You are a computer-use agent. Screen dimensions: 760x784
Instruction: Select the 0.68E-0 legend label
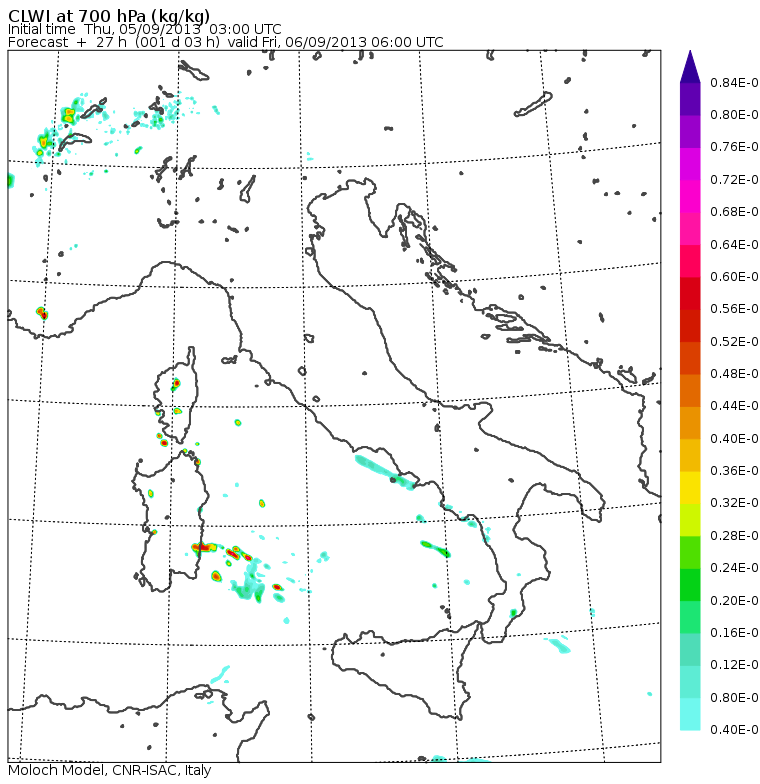pos(734,212)
